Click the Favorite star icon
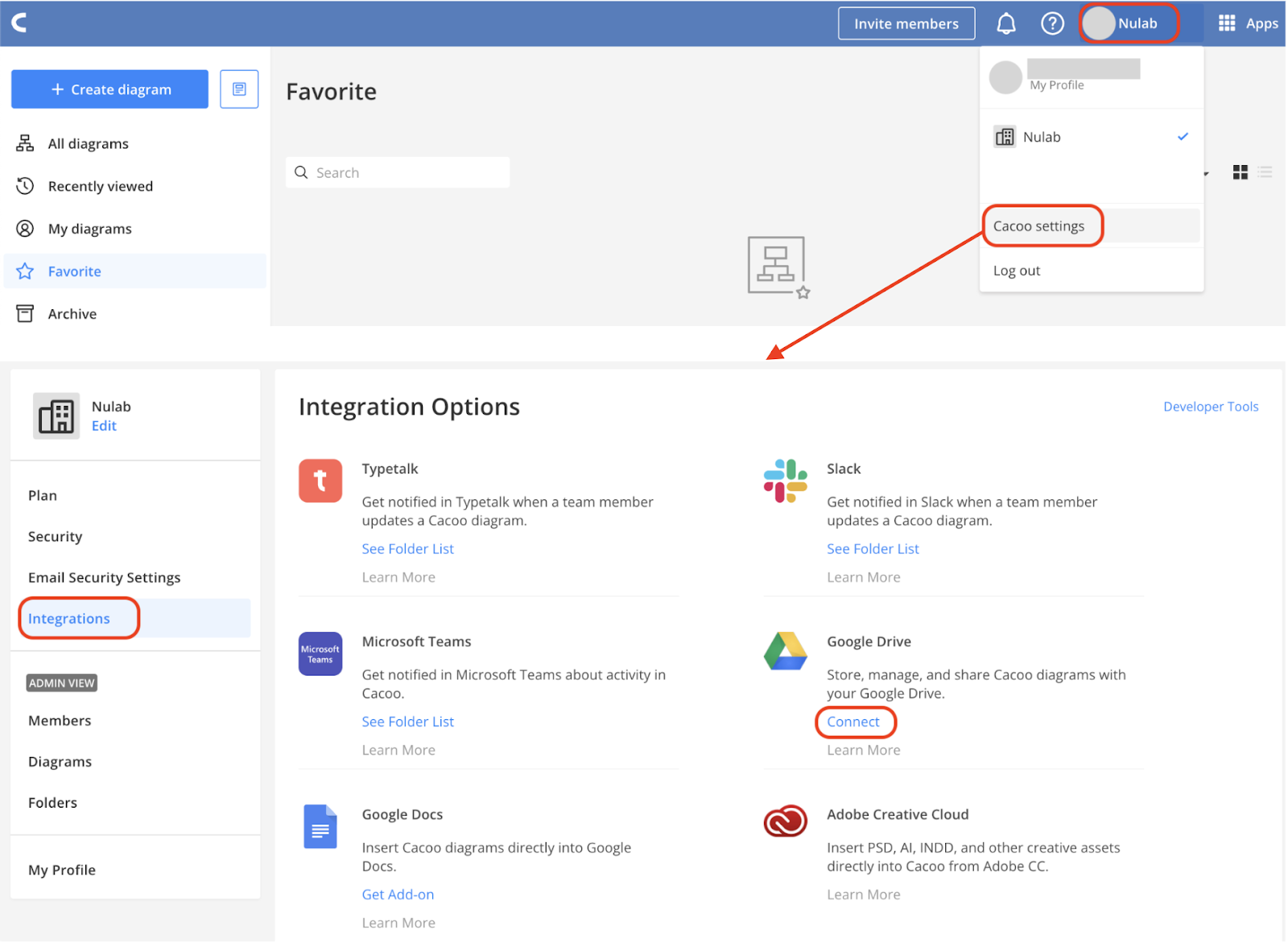This screenshot has width=1288, height=943. click(x=25, y=271)
